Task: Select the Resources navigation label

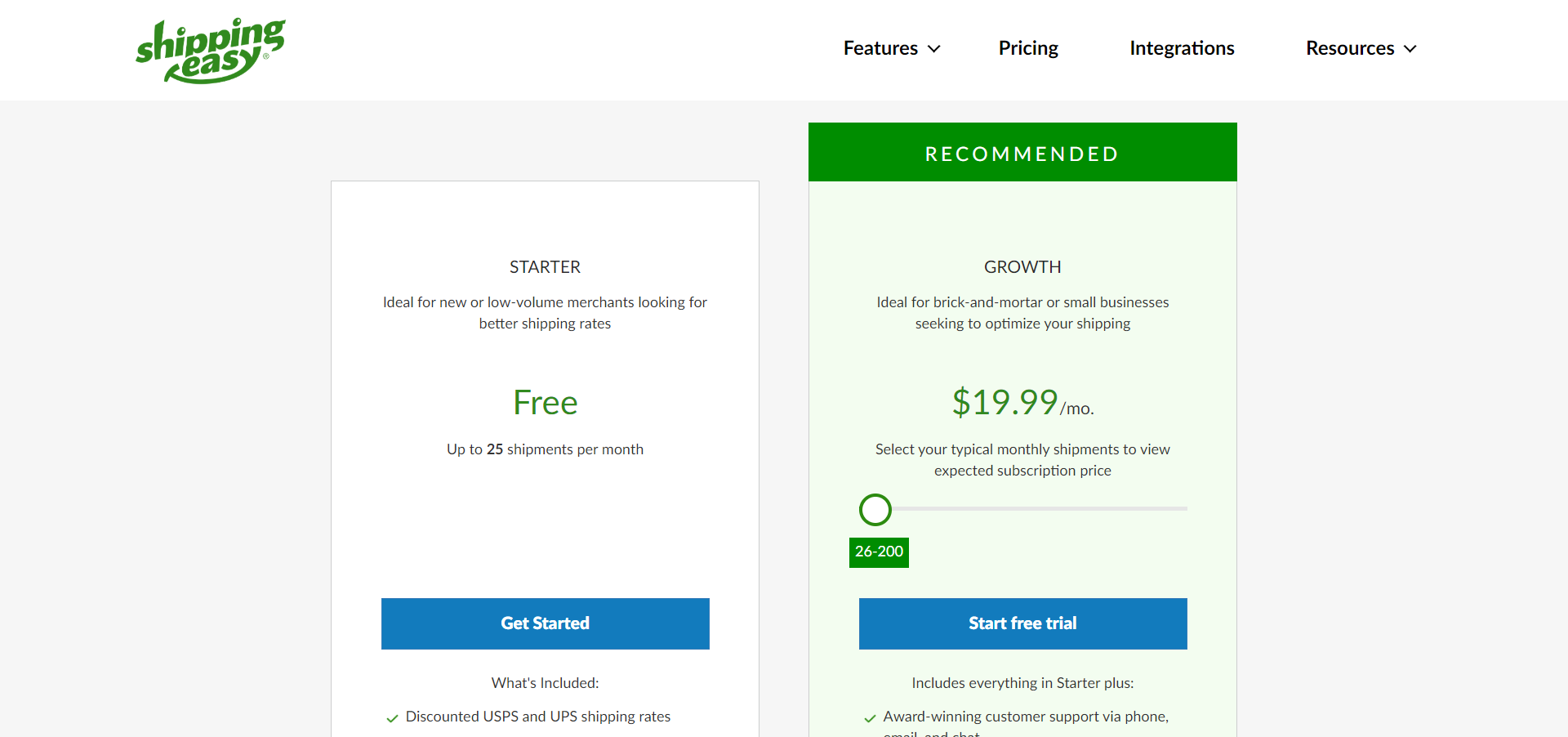Action: click(x=1350, y=48)
